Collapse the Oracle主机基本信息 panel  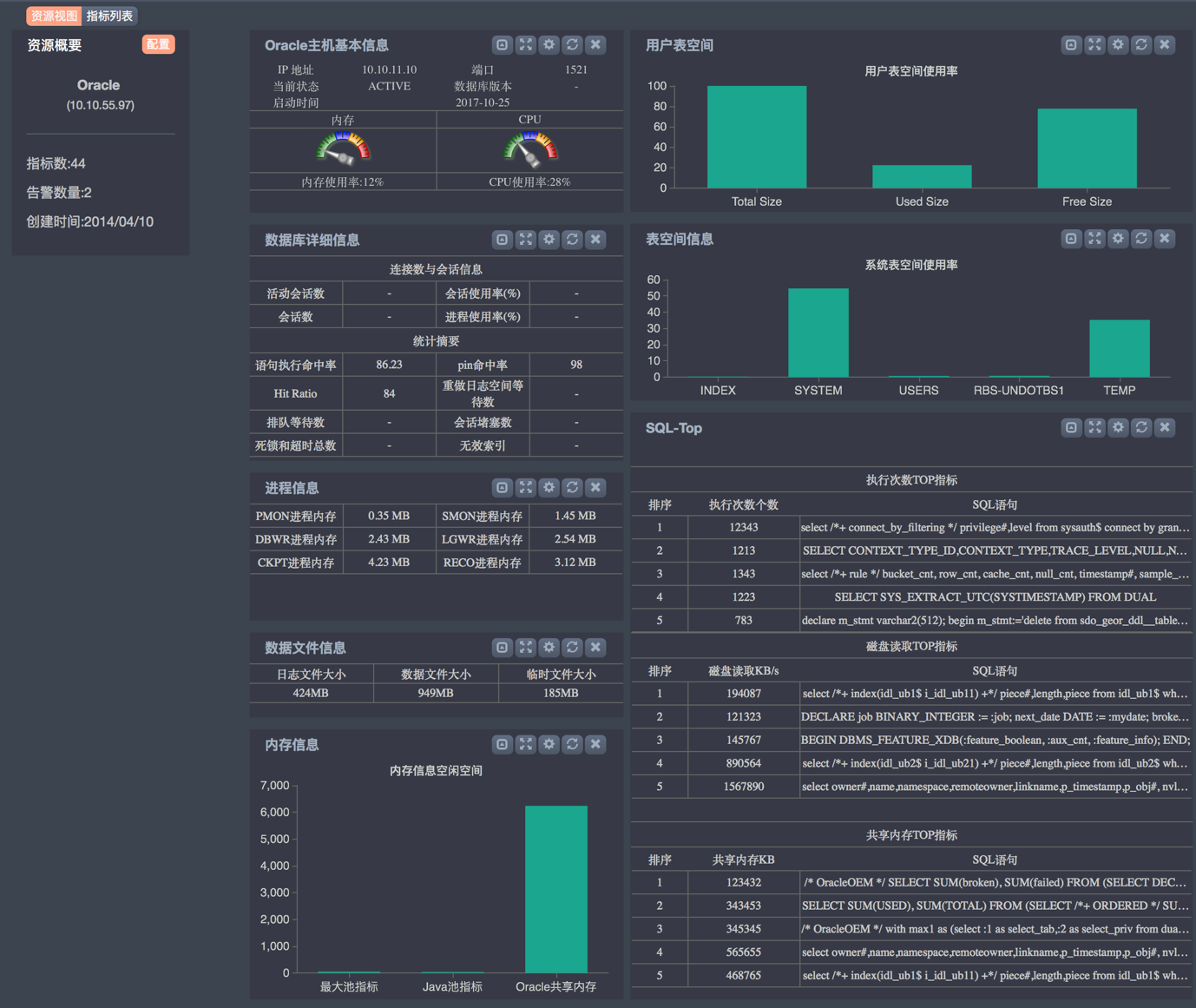tap(502, 44)
